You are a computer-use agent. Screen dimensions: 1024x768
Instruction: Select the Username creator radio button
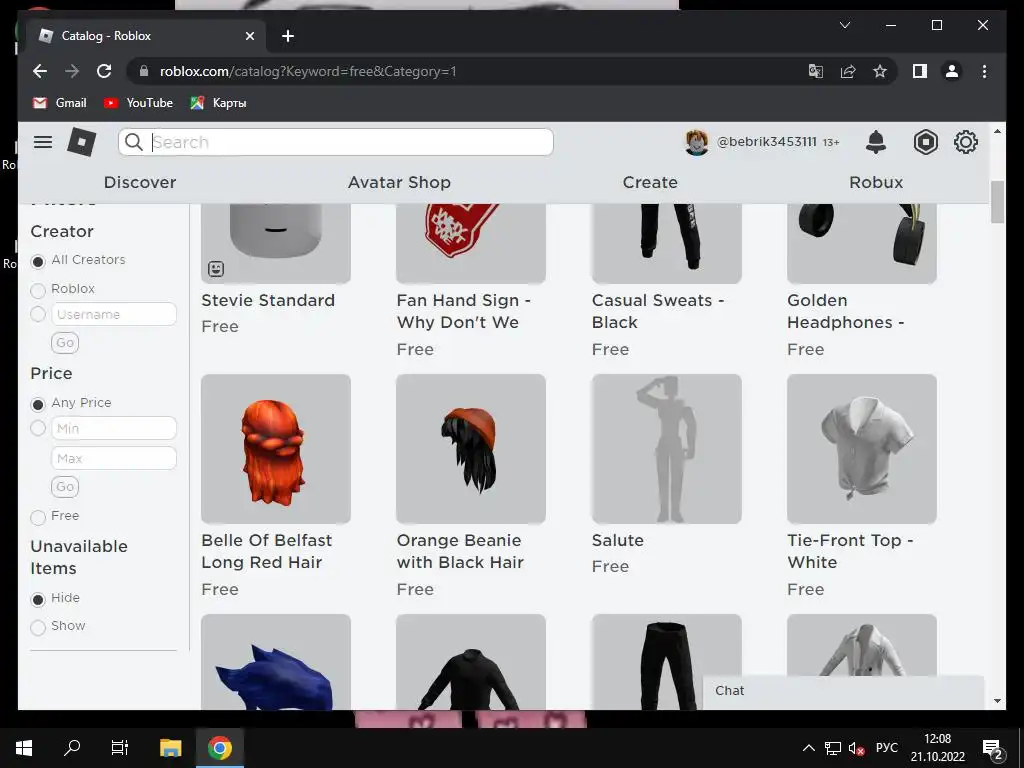pos(38,314)
